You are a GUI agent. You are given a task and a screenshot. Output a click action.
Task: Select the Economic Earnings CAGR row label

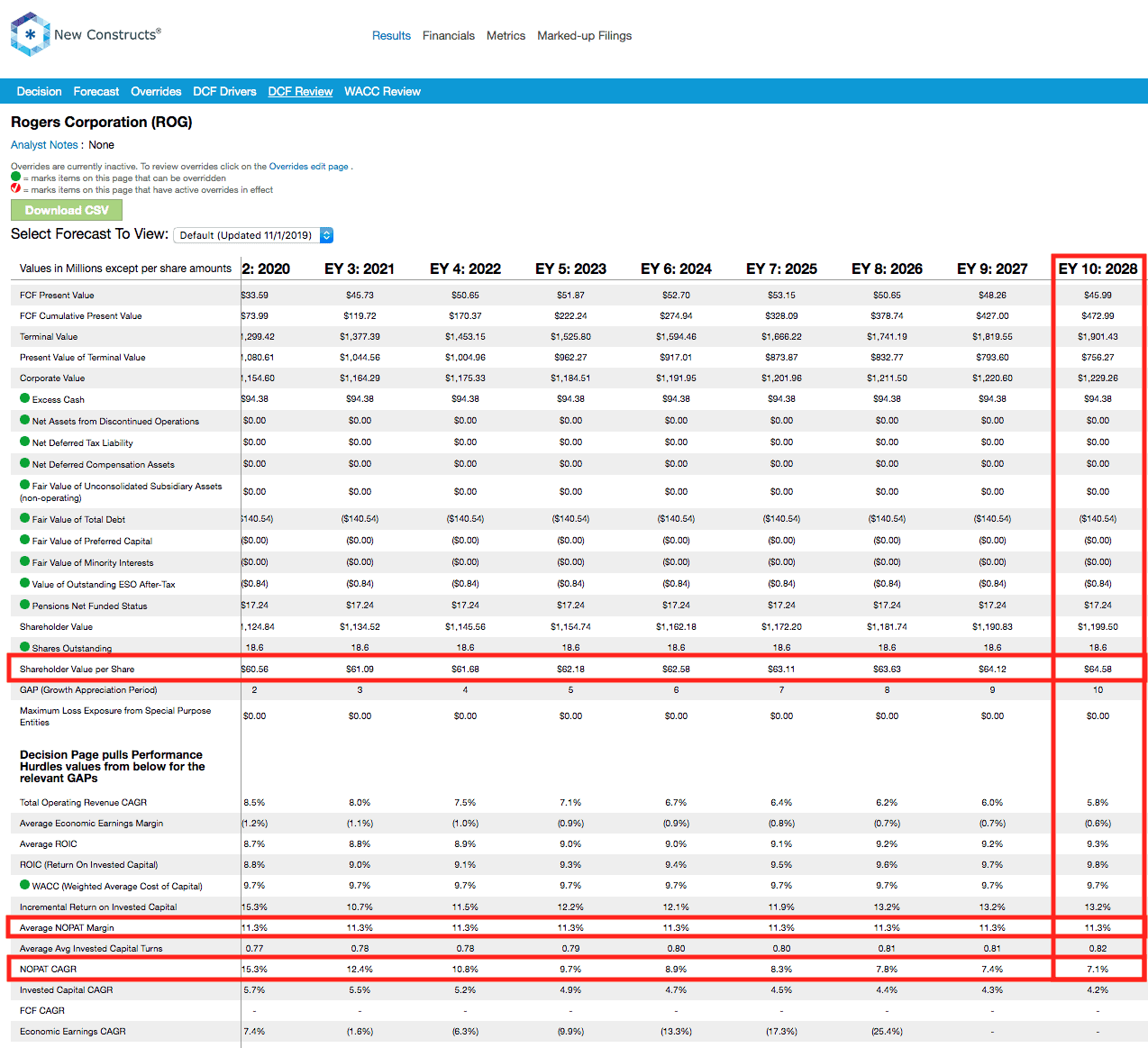73,1032
